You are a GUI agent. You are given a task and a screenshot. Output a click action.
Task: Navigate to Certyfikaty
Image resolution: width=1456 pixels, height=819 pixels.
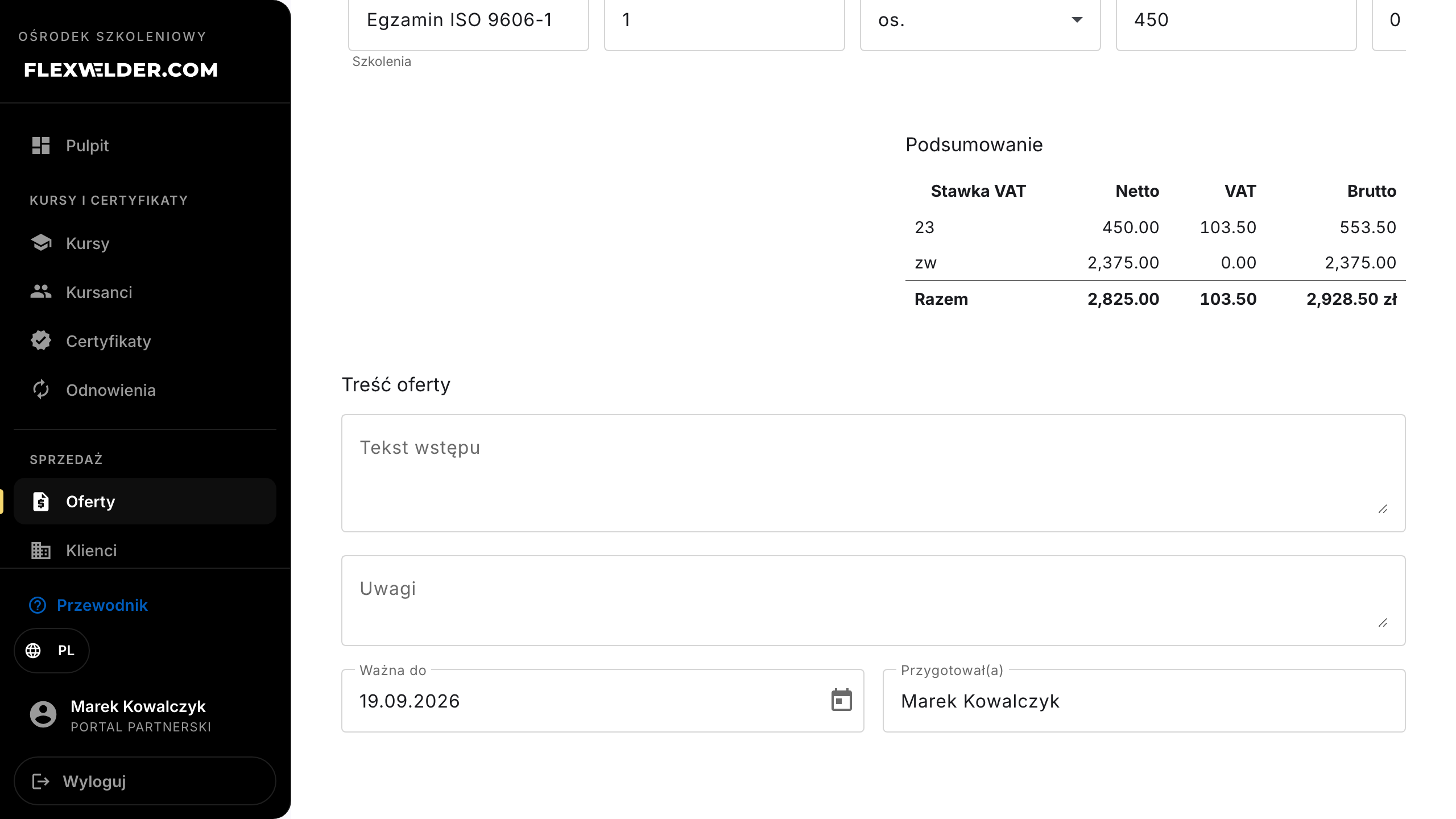(x=145, y=341)
